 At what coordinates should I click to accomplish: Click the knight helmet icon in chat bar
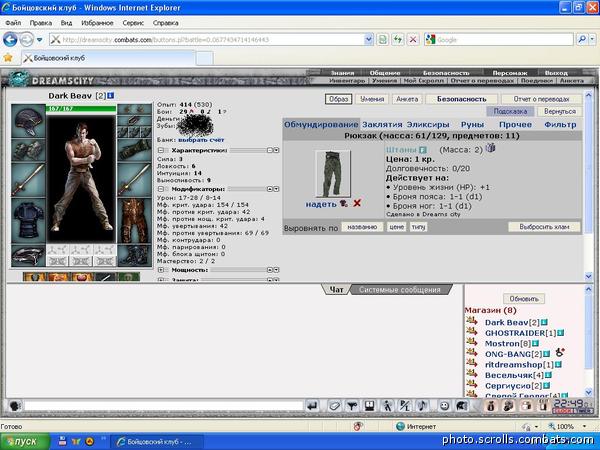(x=461, y=406)
